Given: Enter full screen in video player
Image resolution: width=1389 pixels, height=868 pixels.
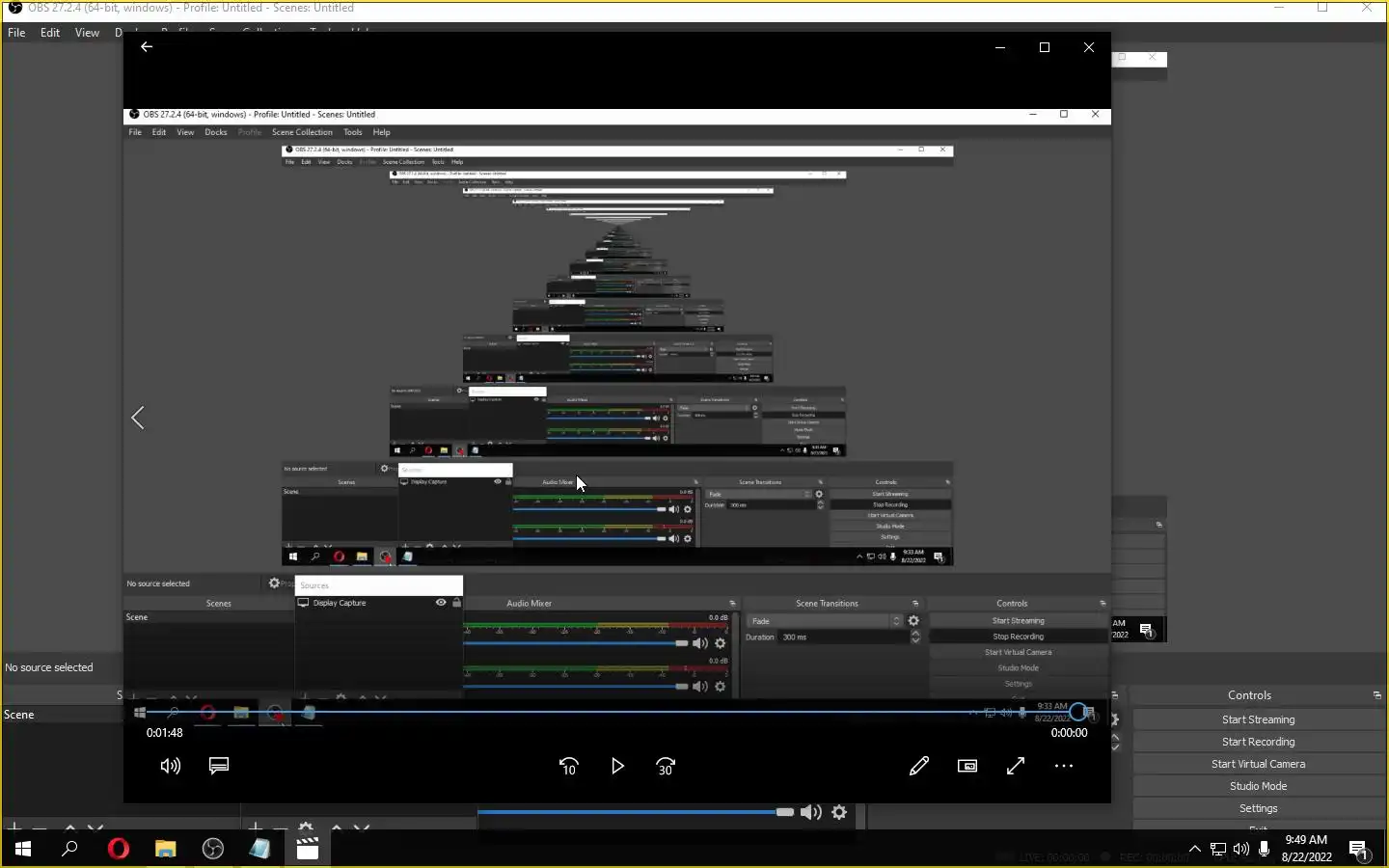Looking at the screenshot, I should (x=1016, y=766).
